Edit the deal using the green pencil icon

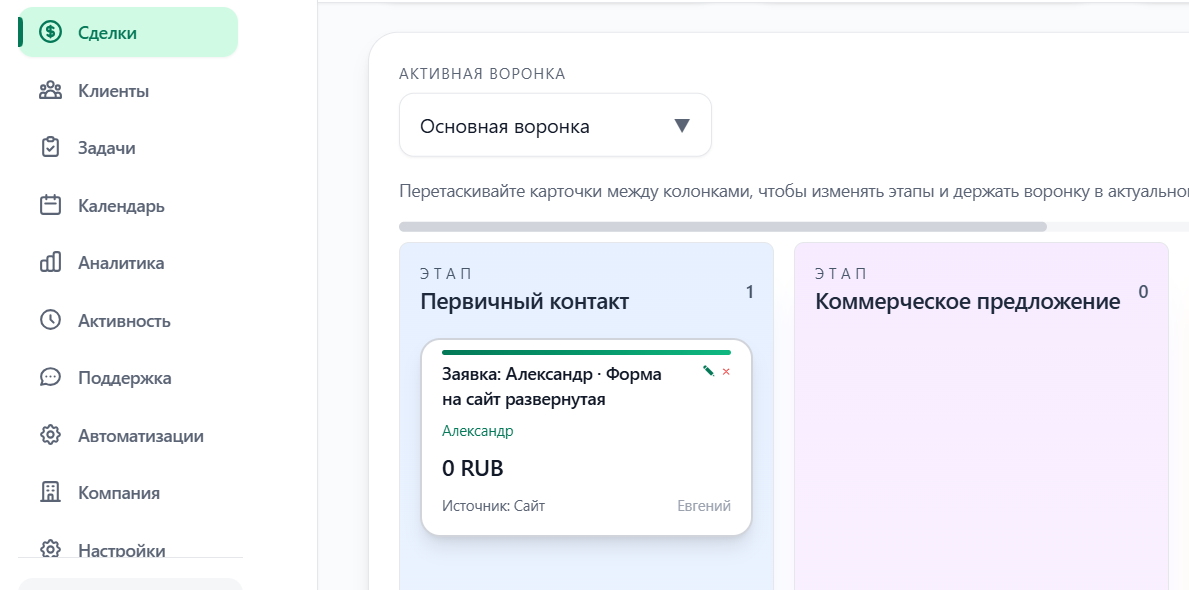coord(707,371)
